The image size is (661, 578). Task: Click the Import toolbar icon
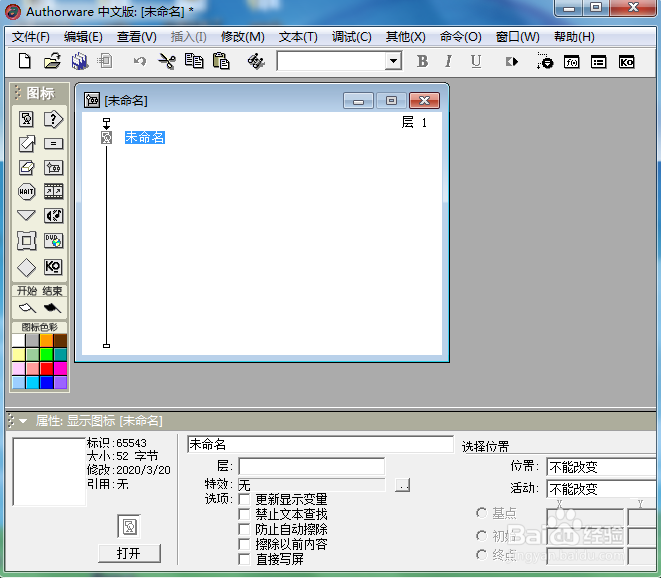[105, 62]
